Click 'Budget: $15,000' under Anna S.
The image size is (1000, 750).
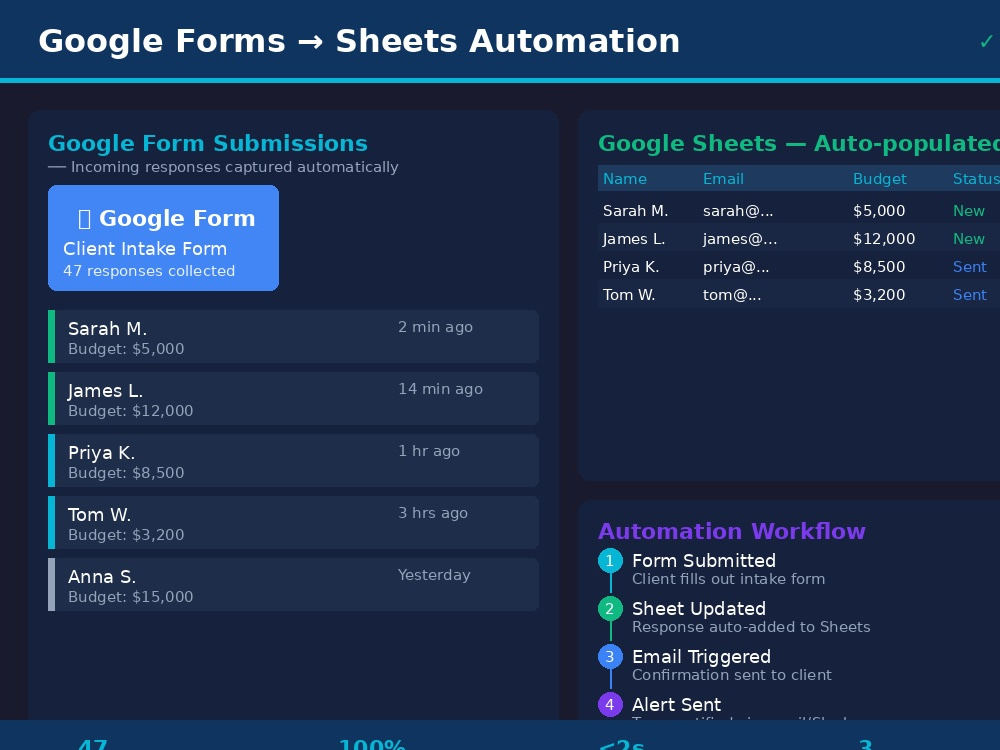point(130,597)
